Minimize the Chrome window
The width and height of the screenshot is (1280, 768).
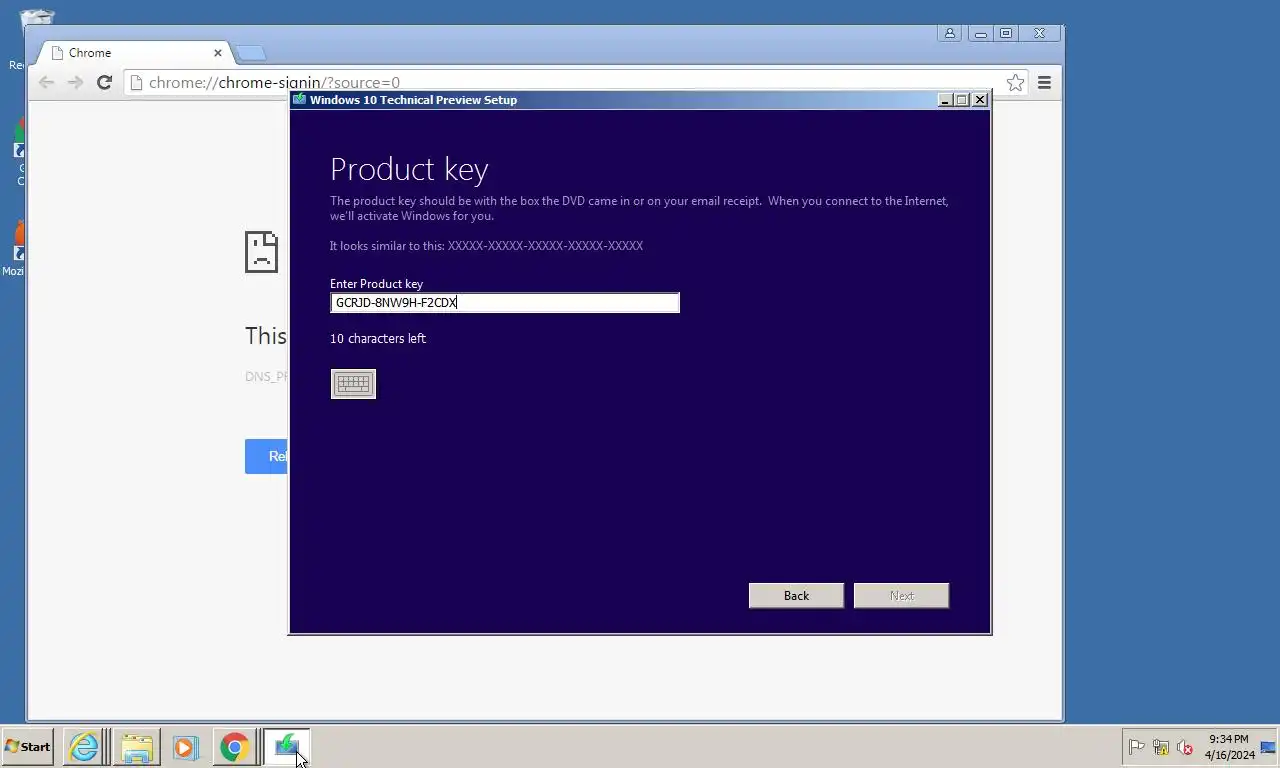[x=981, y=33]
